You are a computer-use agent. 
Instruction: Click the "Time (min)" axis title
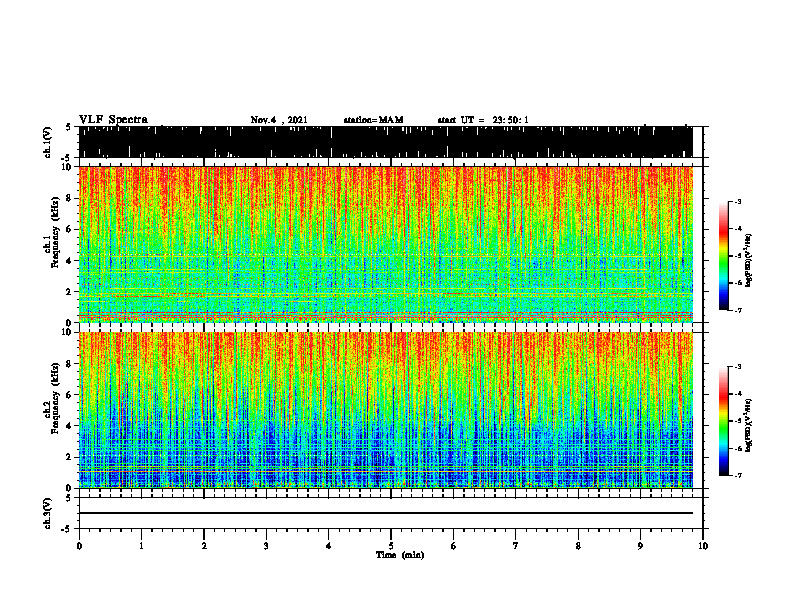click(x=400, y=555)
